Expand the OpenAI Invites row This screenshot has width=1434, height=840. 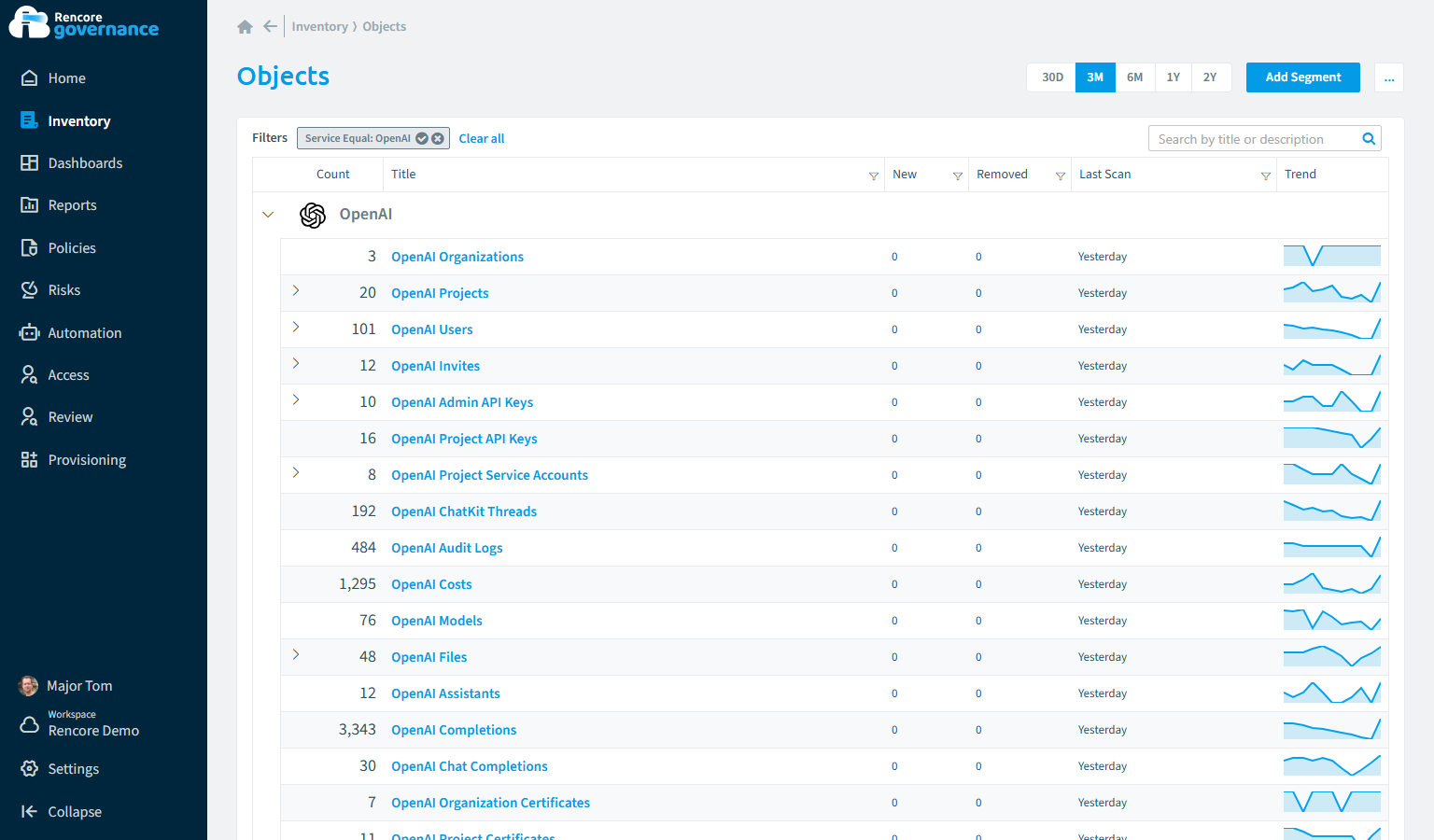pos(296,364)
